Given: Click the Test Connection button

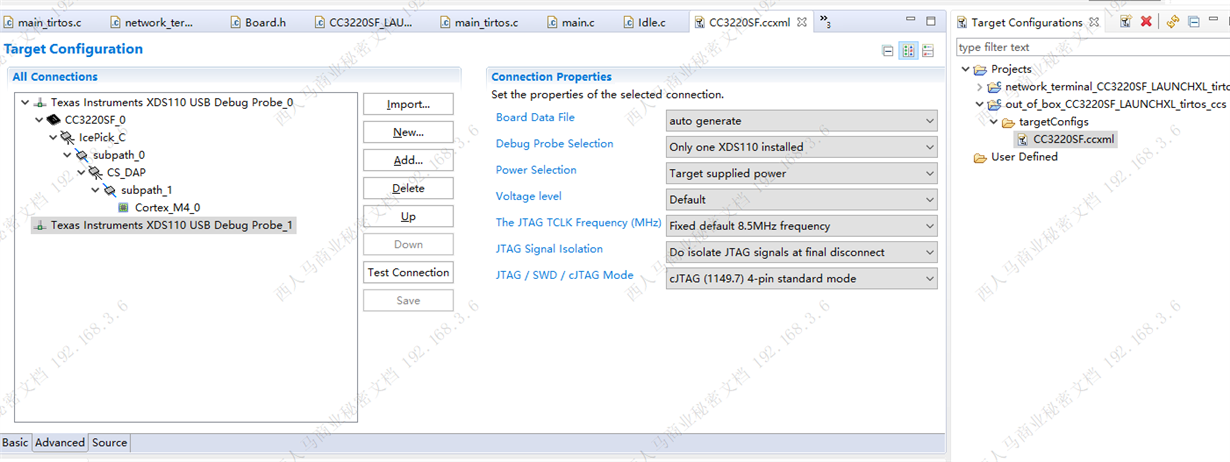Looking at the screenshot, I should click(x=408, y=272).
